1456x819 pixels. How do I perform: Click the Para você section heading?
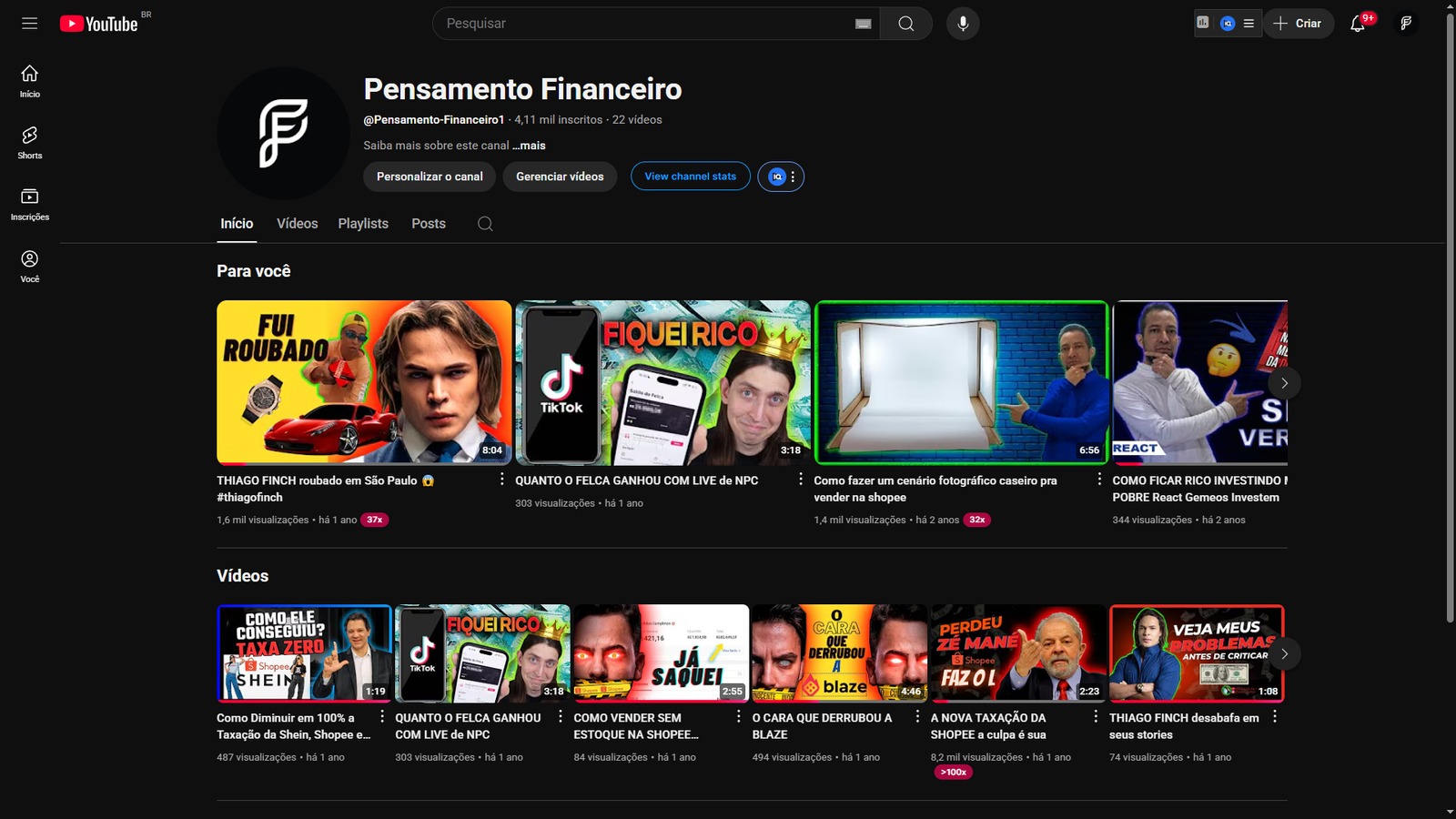[254, 271]
